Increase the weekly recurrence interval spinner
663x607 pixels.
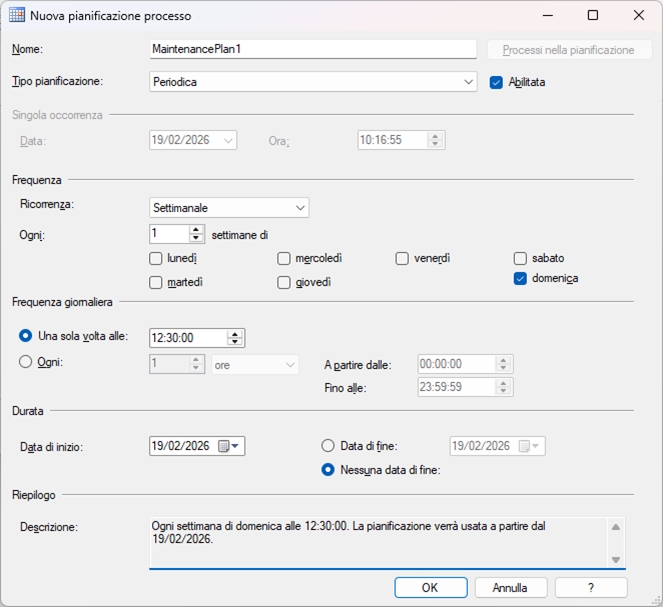point(196,229)
